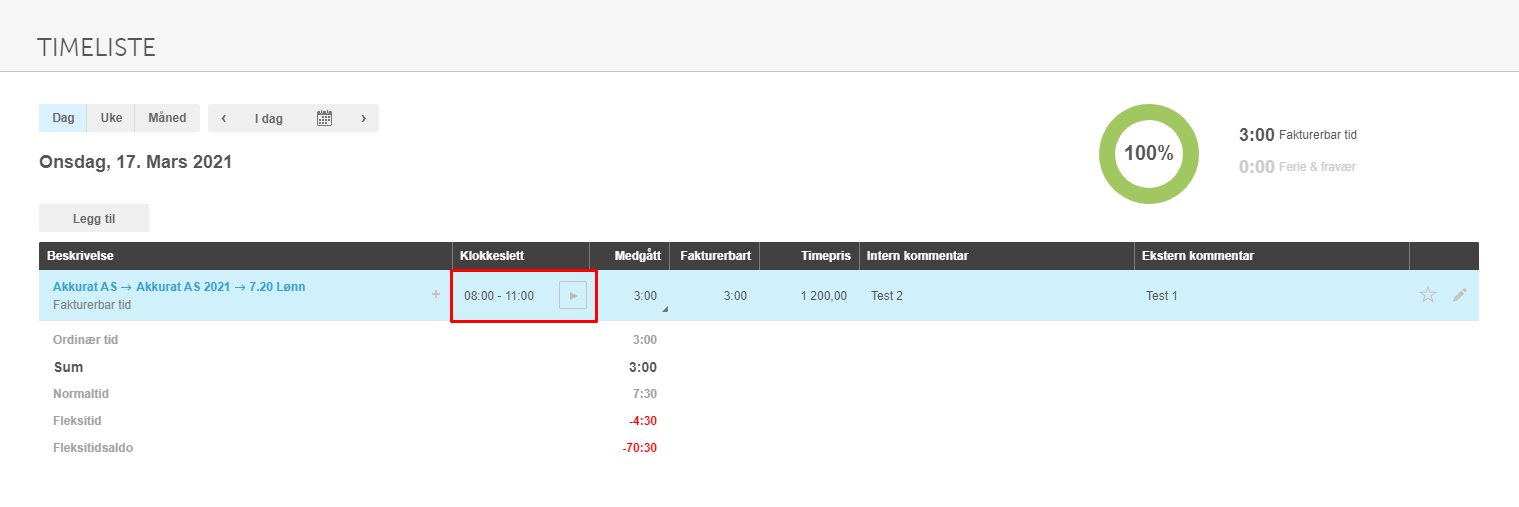The image size is (1519, 507).
Task: Click the Intern kommentar column header
Action: click(x=996, y=256)
